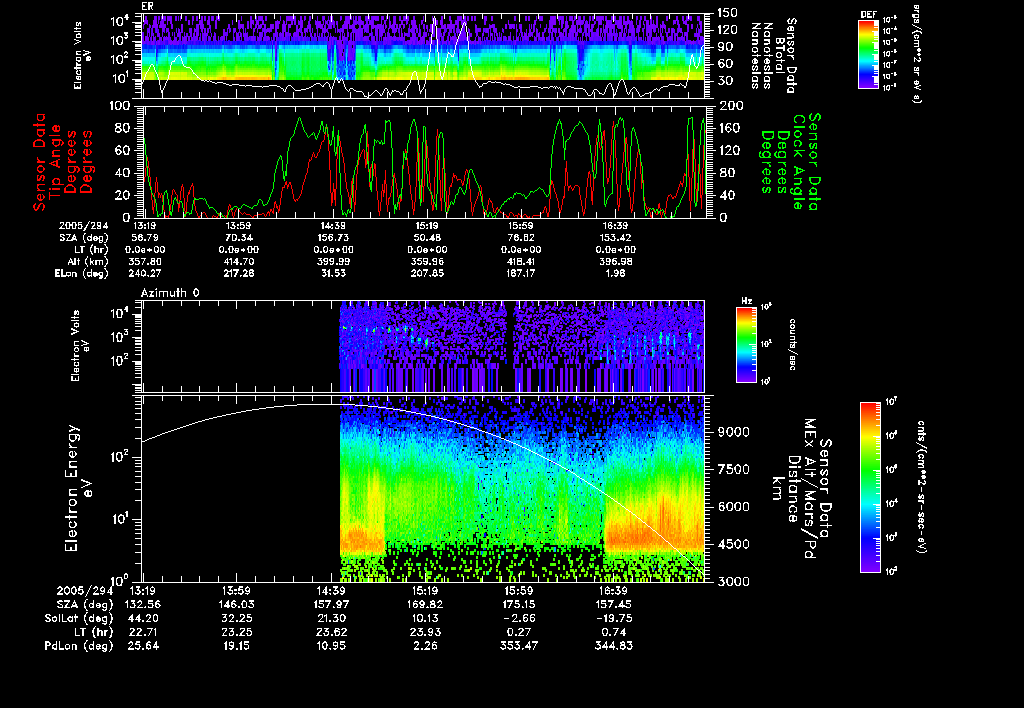Click the cnts/(cm**2-sr-sec-eV) color scale bar

(x=870, y=487)
